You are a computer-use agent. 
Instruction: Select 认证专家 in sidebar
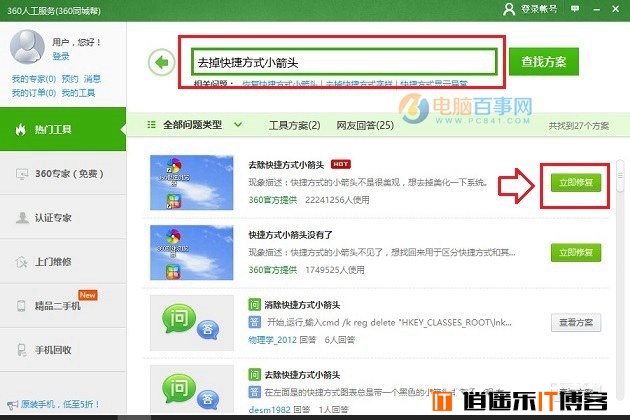click(x=63, y=217)
